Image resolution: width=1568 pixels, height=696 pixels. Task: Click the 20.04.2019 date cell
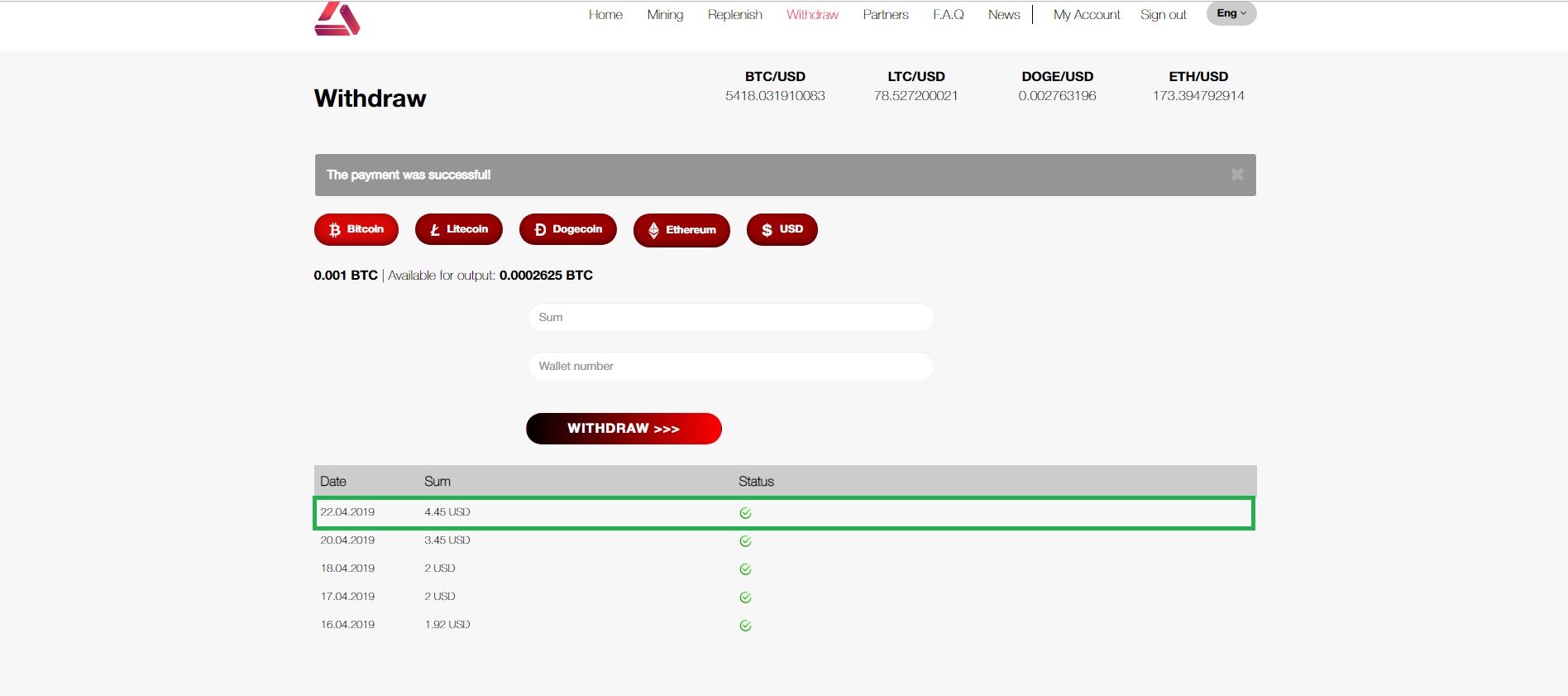coord(347,540)
